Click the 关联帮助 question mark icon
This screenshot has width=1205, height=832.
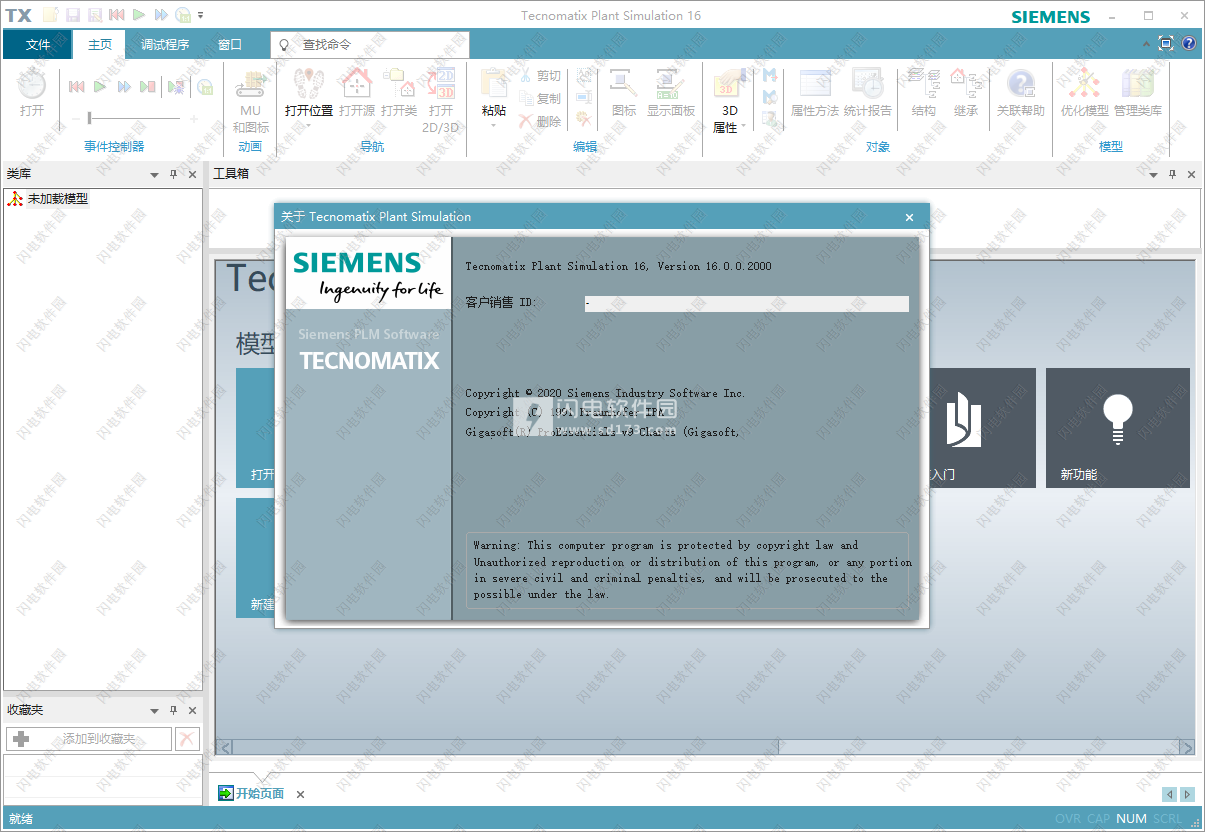1020,85
